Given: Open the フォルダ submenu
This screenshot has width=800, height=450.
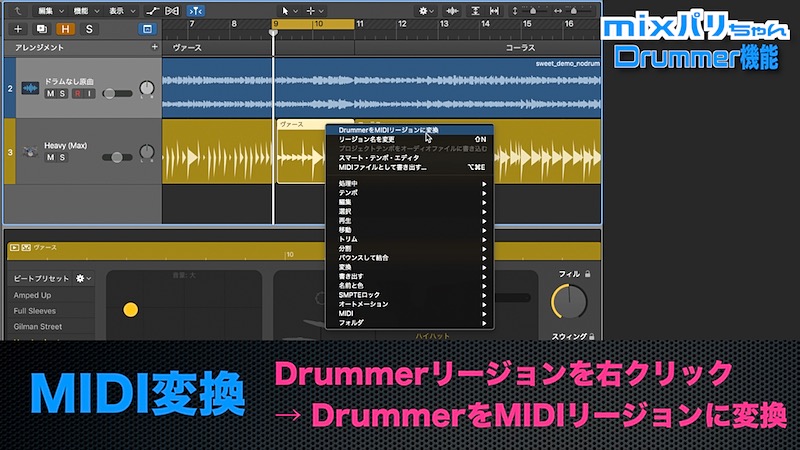Looking at the screenshot, I should coord(409,322).
